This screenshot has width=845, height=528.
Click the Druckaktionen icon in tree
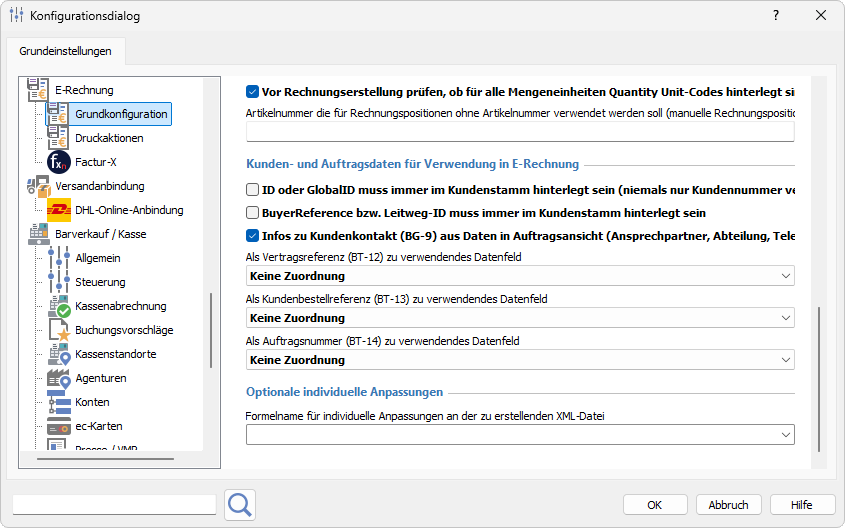point(58,138)
